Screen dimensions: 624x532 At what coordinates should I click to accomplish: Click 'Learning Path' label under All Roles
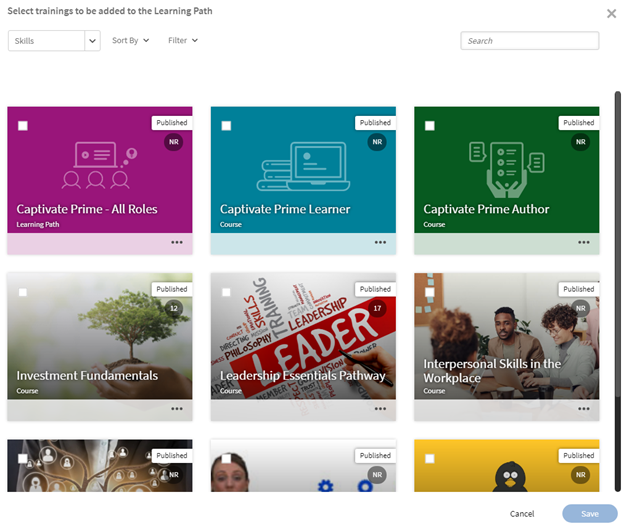coord(38,224)
